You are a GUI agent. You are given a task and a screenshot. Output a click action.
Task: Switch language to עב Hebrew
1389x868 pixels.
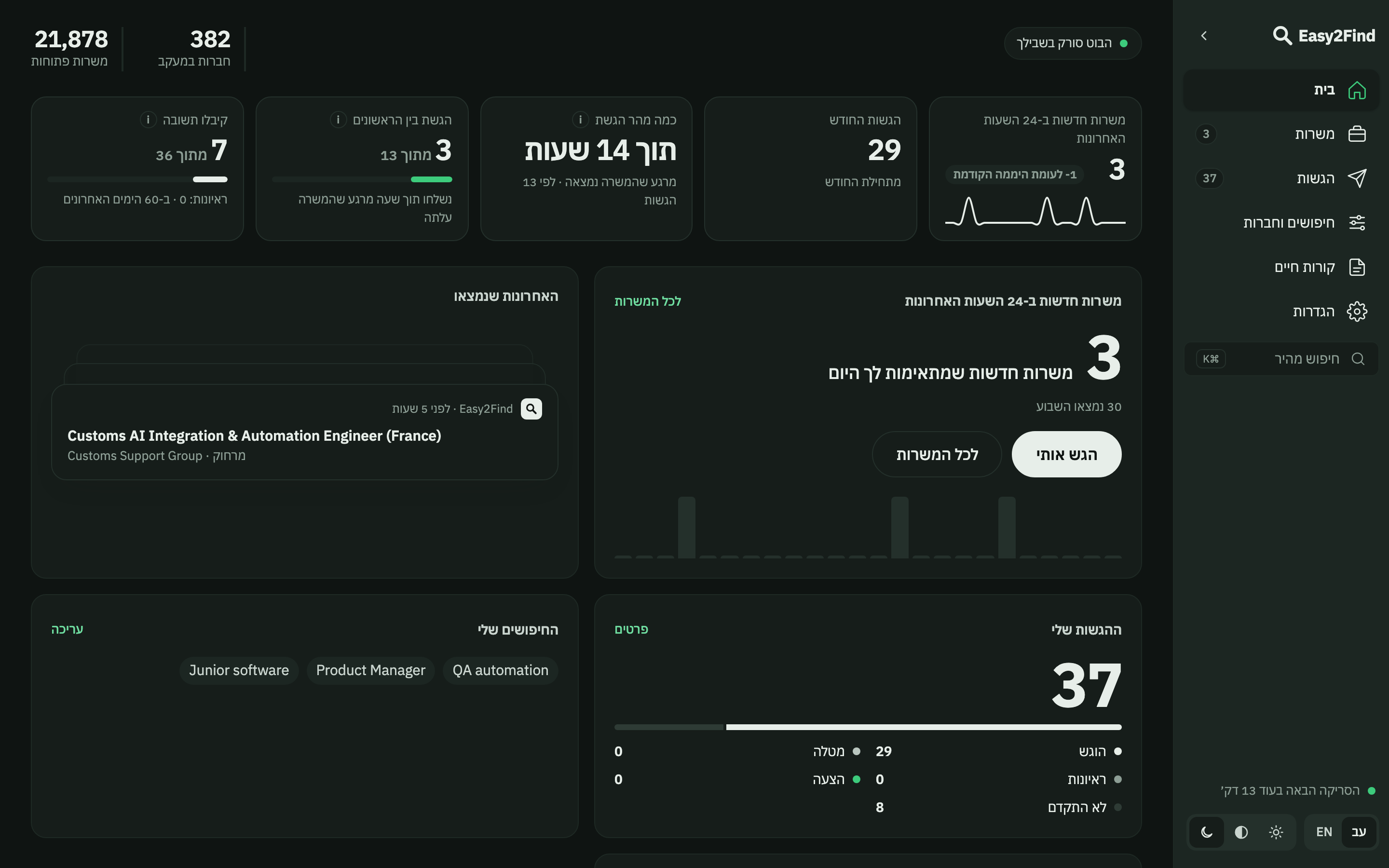tap(1359, 832)
